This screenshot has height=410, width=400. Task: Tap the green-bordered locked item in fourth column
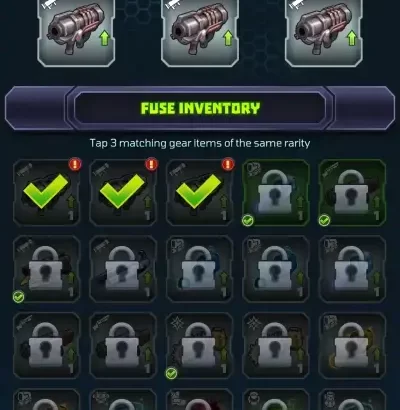coord(276,192)
